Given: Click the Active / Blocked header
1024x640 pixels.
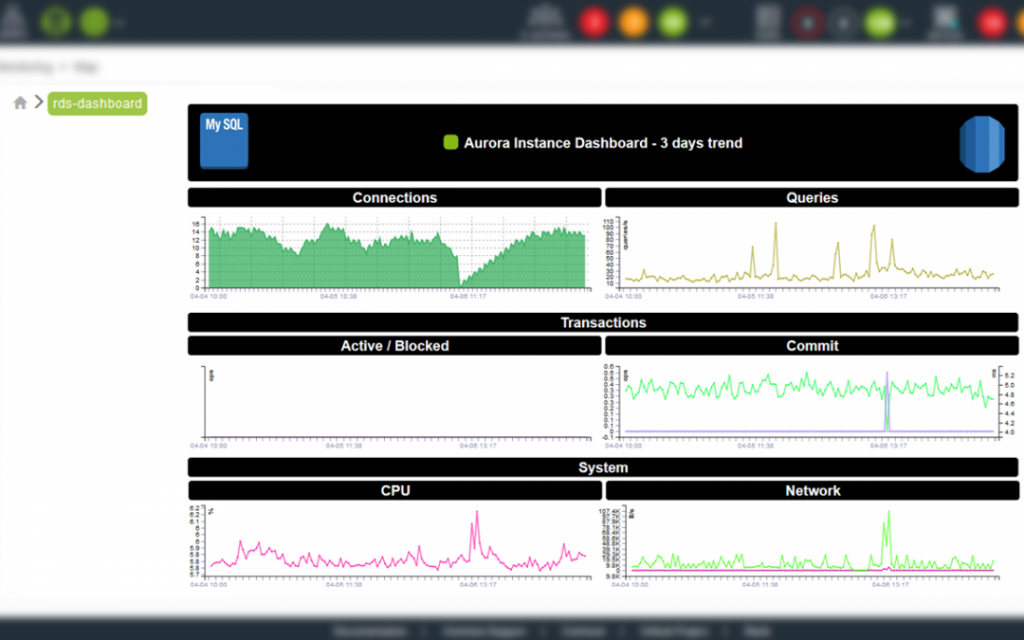Looking at the screenshot, I should [x=394, y=346].
